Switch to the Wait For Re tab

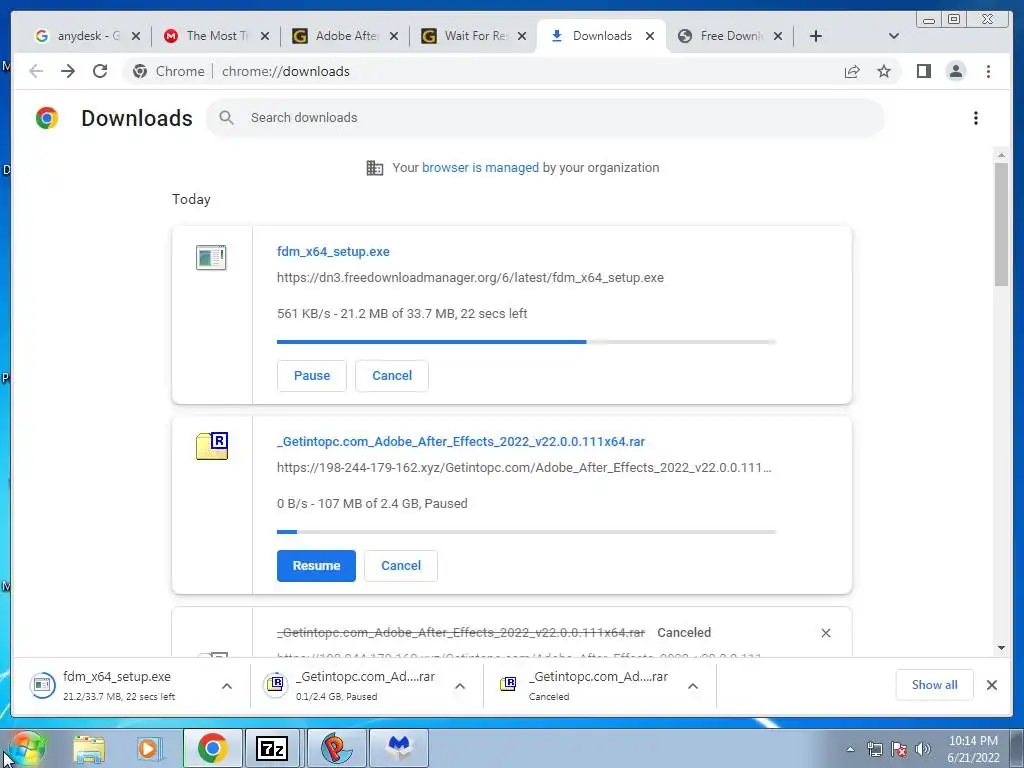tap(473, 36)
